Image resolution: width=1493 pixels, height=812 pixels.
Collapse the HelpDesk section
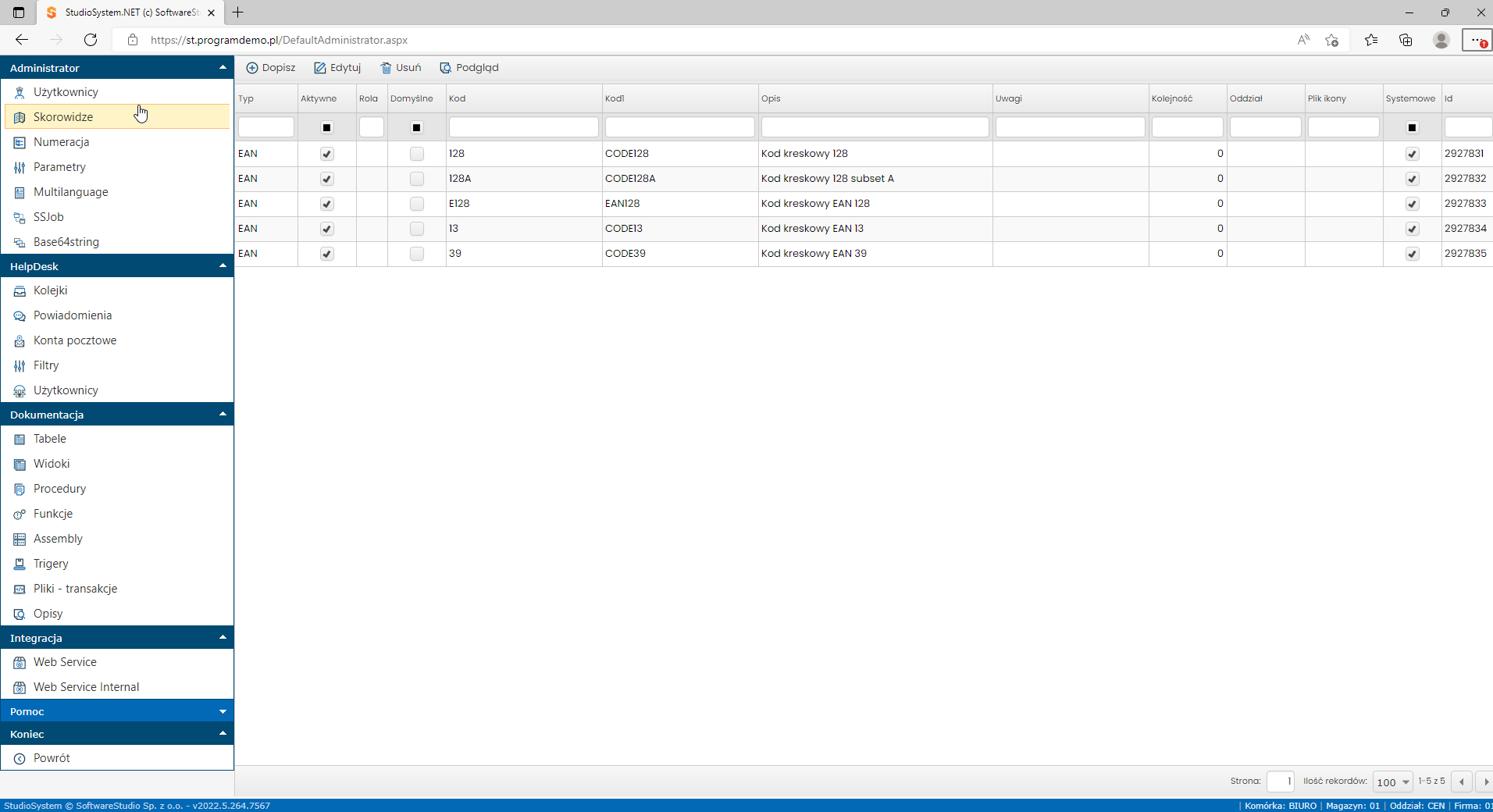(x=223, y=266)
